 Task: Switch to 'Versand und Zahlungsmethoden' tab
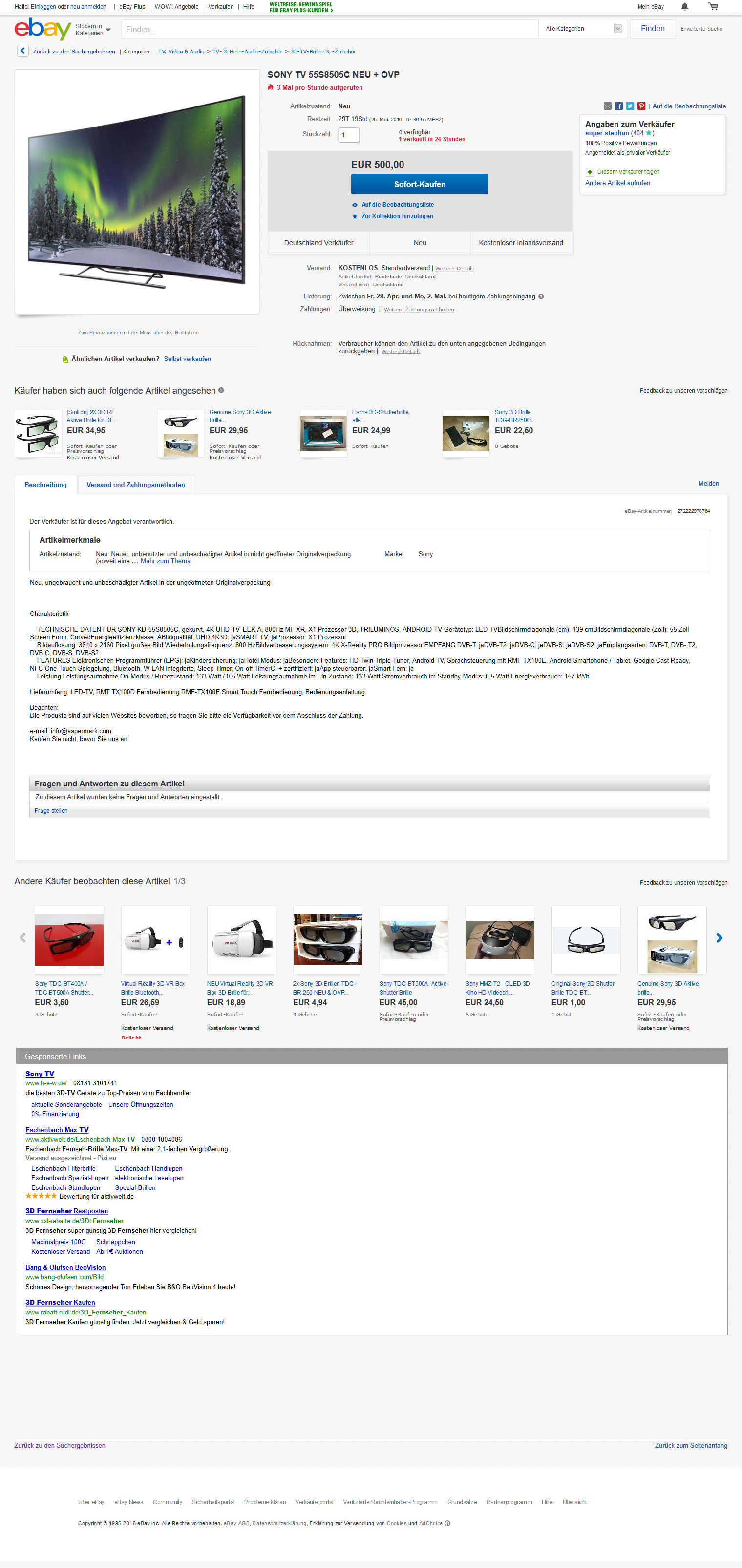pyautogui.click(x=136, y=485)
